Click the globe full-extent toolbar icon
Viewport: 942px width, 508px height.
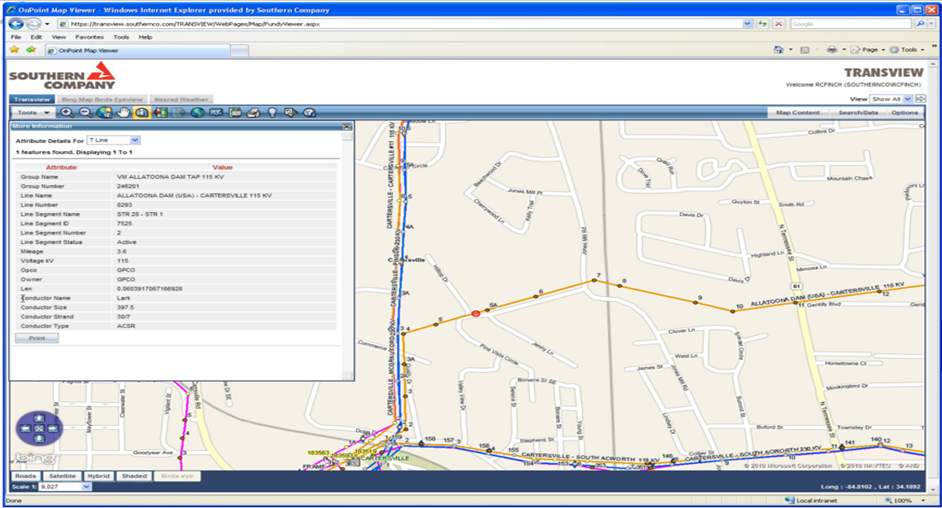point(105,112)
